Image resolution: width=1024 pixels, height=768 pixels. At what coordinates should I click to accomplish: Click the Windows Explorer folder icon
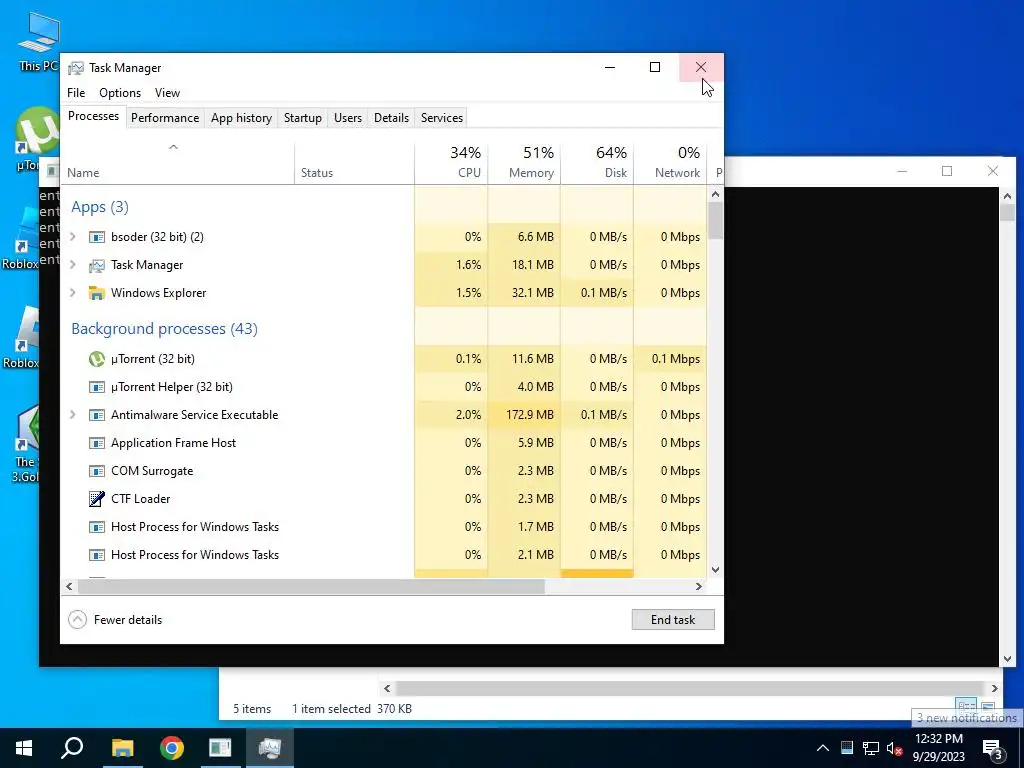click(97, 293)
